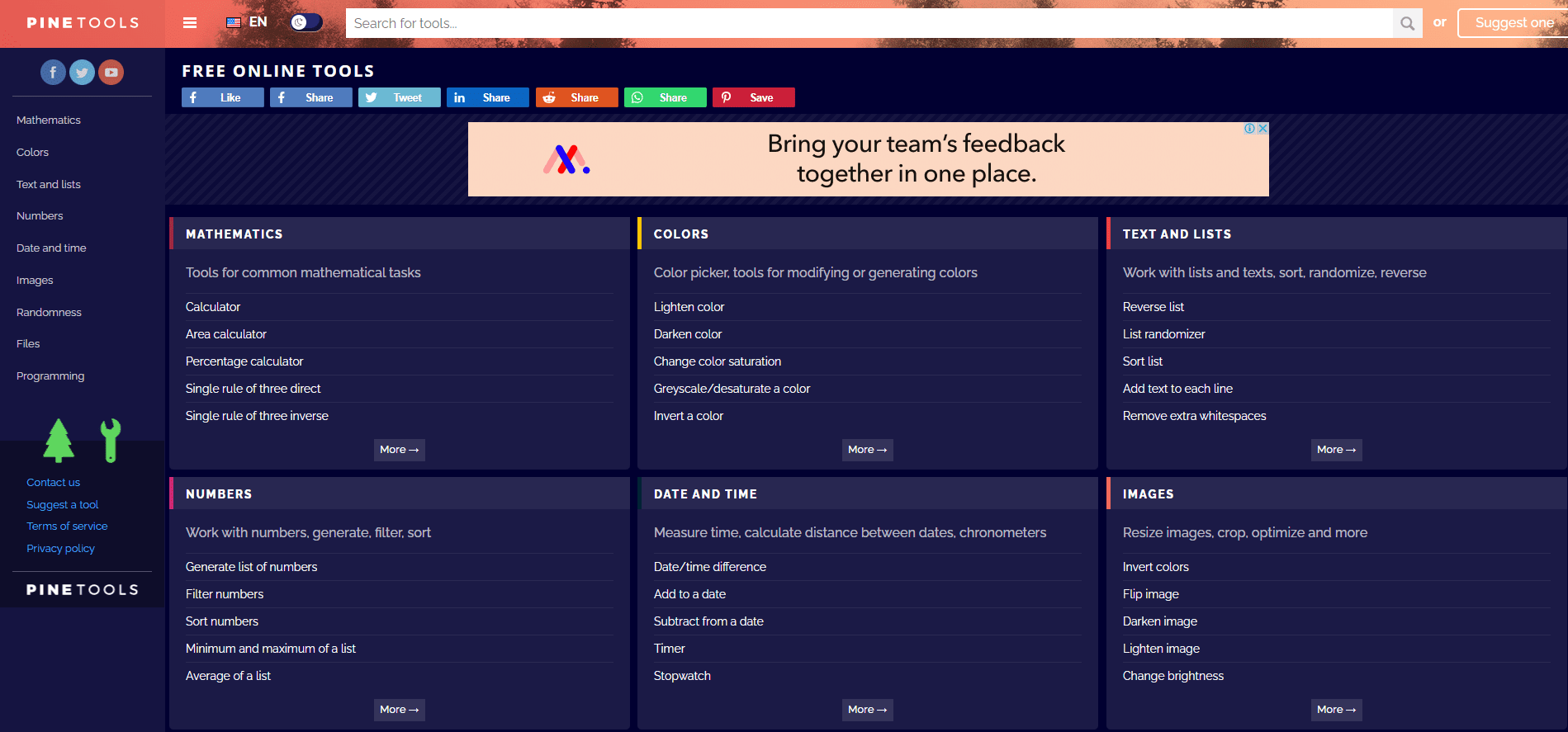Click the US flag language icon
1568x732 pixels.
click(234, 22)
